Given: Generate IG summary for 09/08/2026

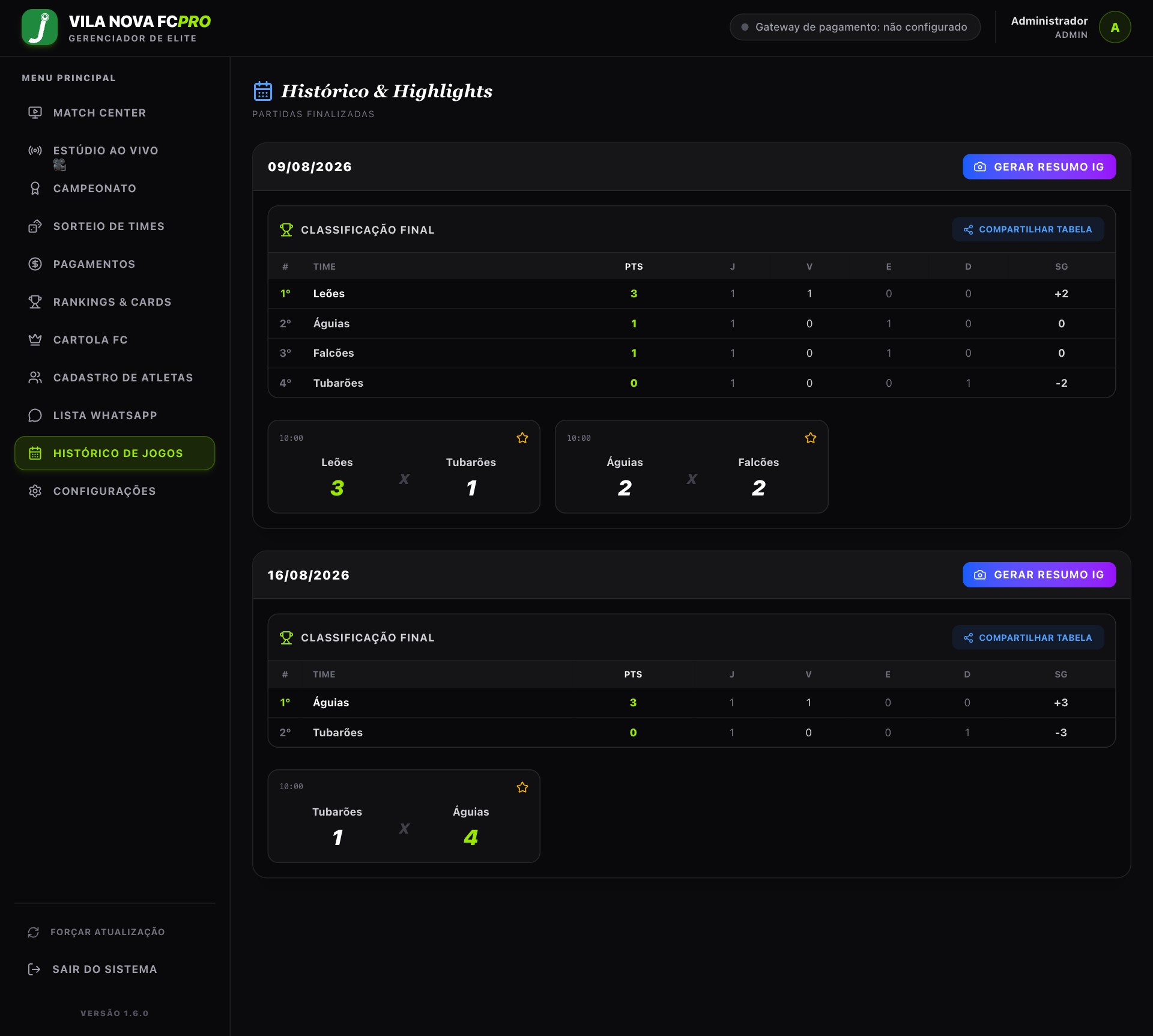Looking at the screenshot, I should point(1039,167).
